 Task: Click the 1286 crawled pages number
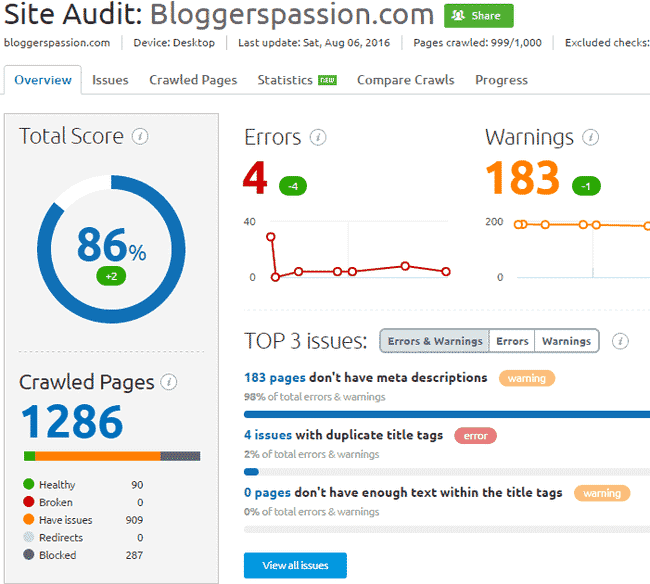point(72,422)
